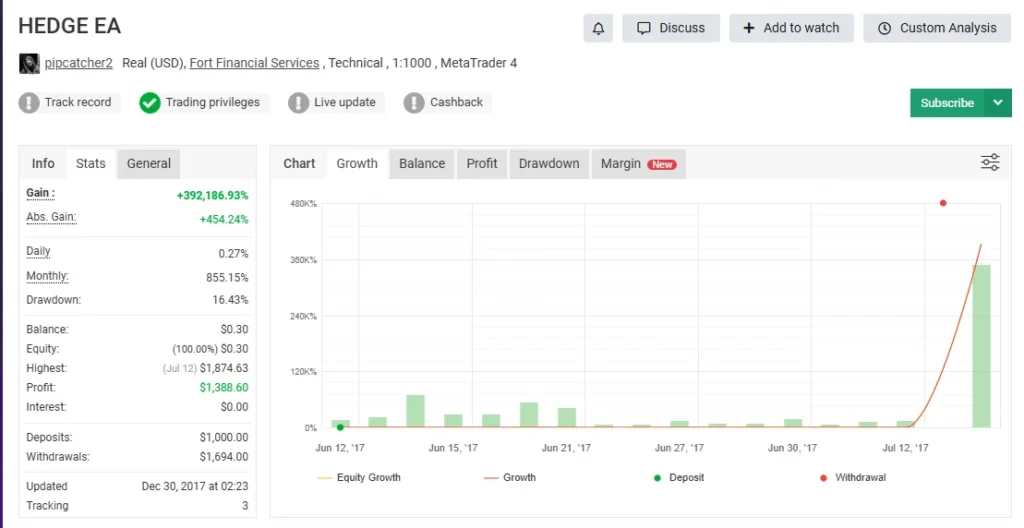Open the Margin tab marked New
The height and width of the screenshot is (528, 1024).
(x=637, y=164)
